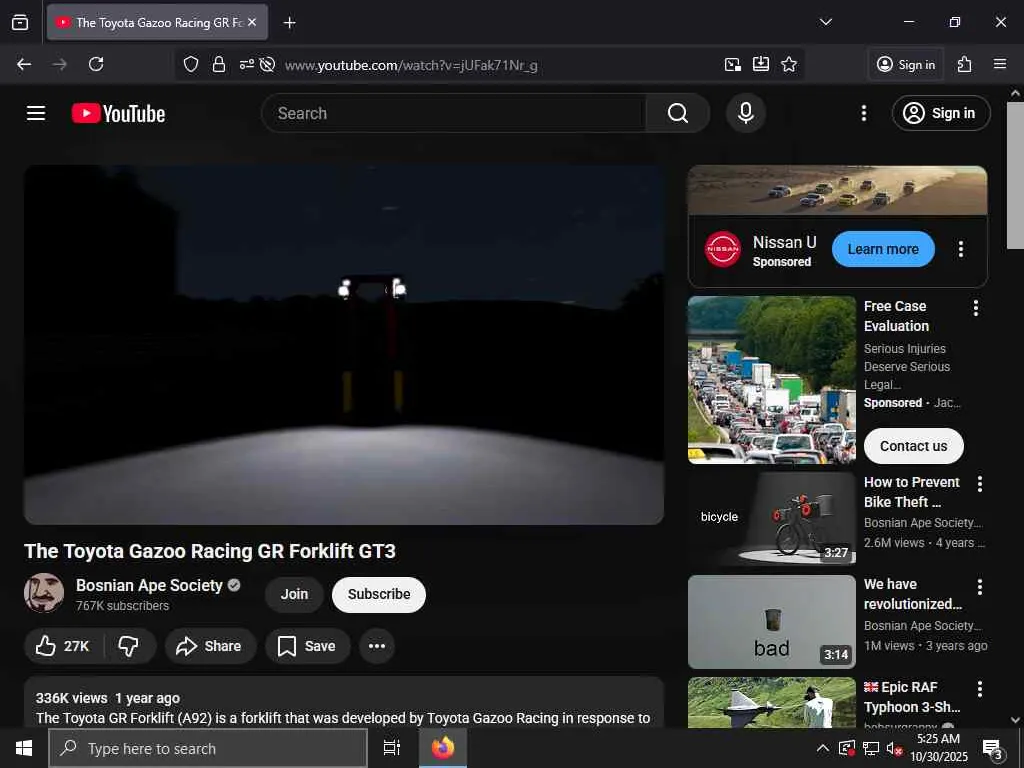Dislike the video with thumbs down
This screenshot has height=768, width=1024.
[x=129, y=646]
